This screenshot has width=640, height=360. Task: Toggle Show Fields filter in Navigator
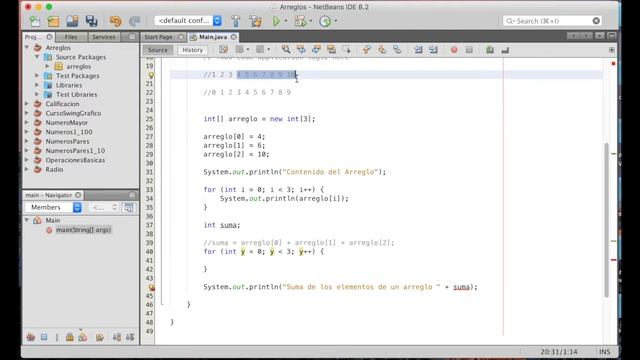coord(44,337)
